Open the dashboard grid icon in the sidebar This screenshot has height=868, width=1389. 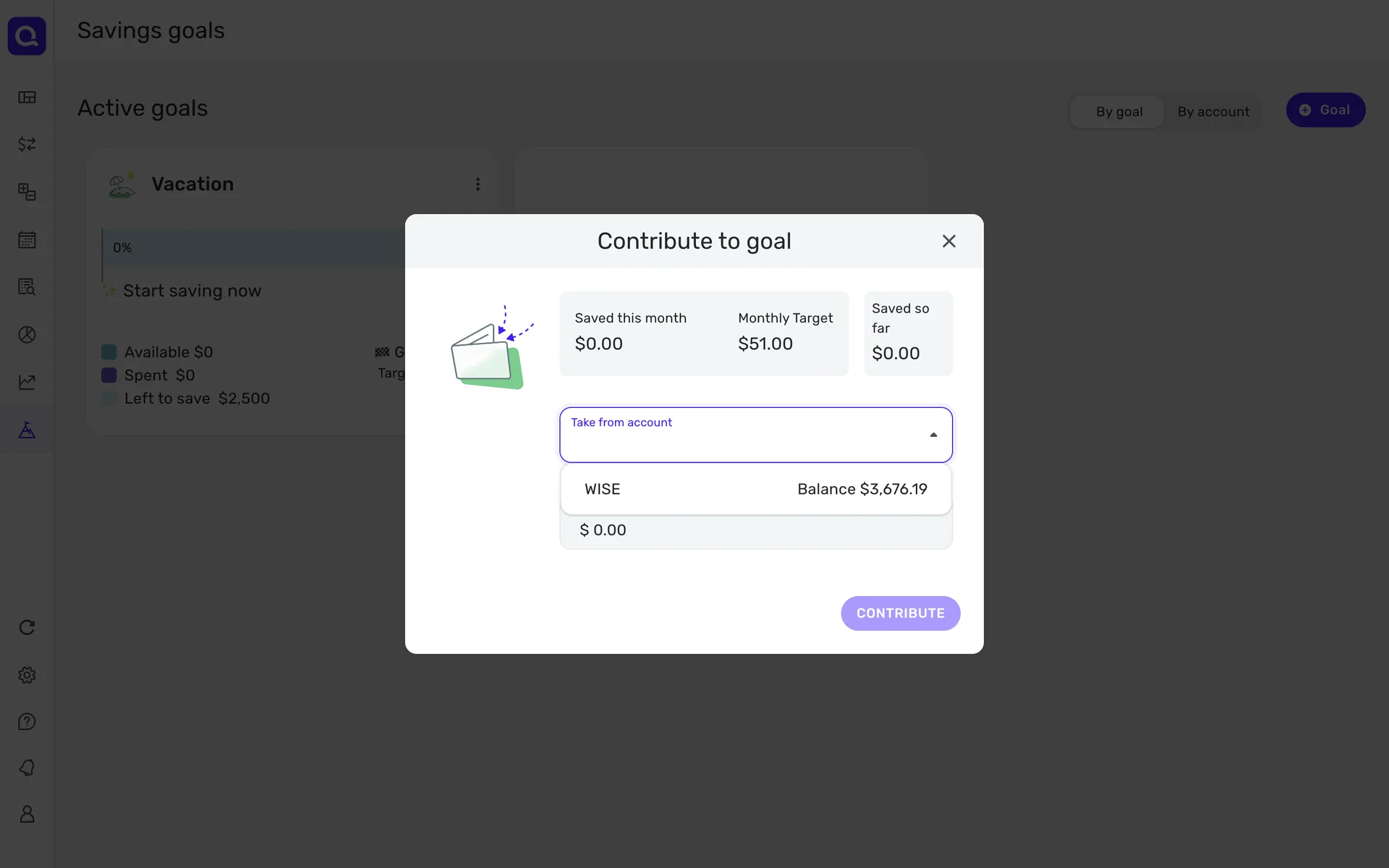[x=27, y=97]
